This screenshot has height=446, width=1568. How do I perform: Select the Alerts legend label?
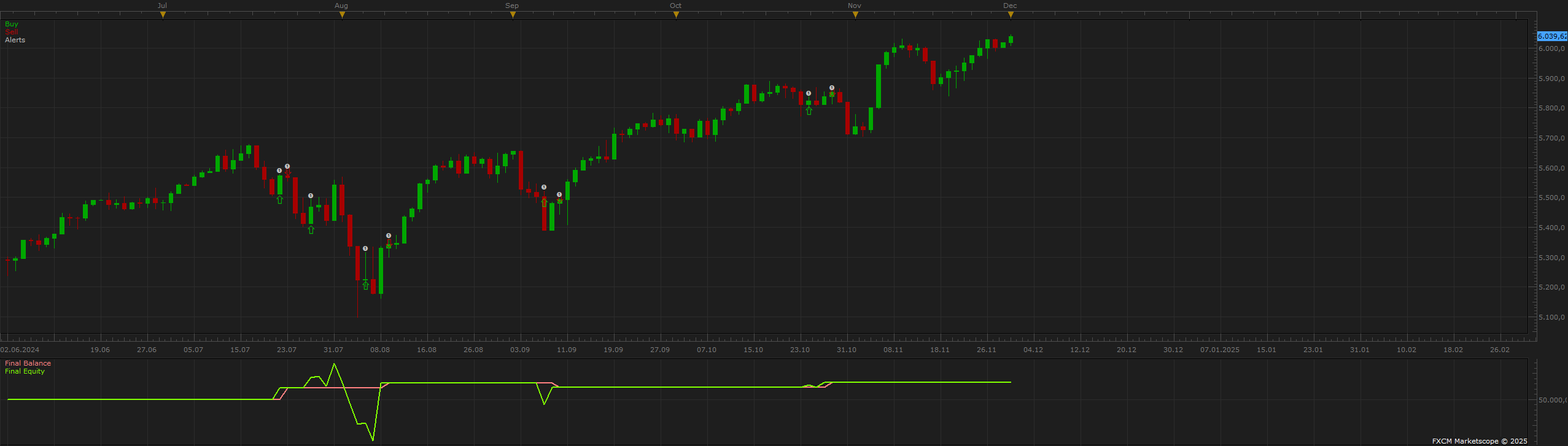[15, 40]
